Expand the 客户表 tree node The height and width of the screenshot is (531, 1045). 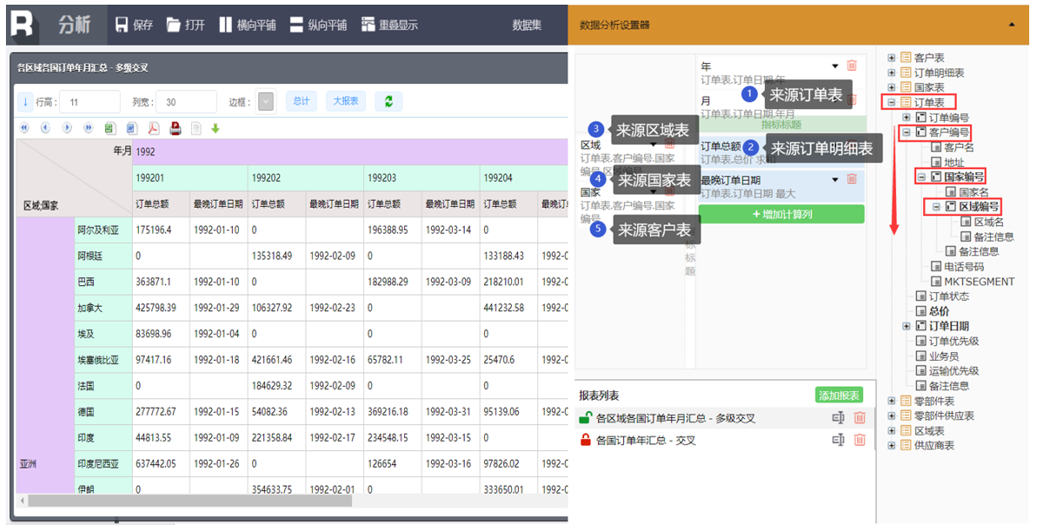891,58
